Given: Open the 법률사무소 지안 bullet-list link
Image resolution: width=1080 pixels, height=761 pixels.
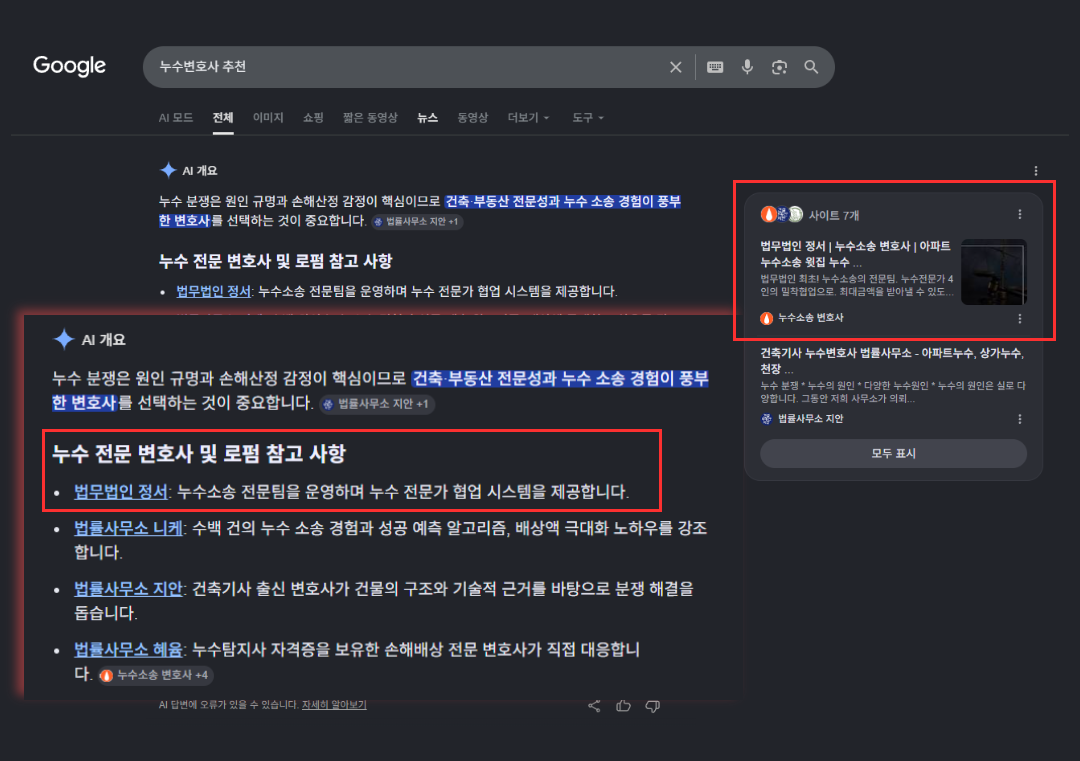Looking at the screenshot, I should tap(128, 589).
